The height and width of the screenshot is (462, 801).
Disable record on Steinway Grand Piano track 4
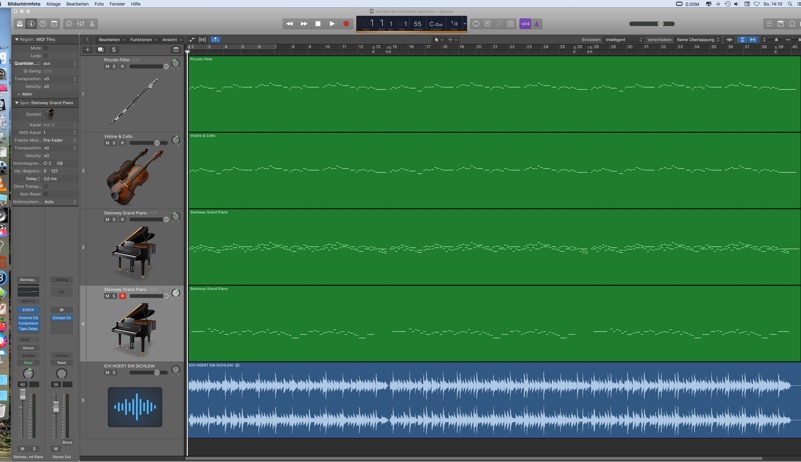tap(123, 296)
